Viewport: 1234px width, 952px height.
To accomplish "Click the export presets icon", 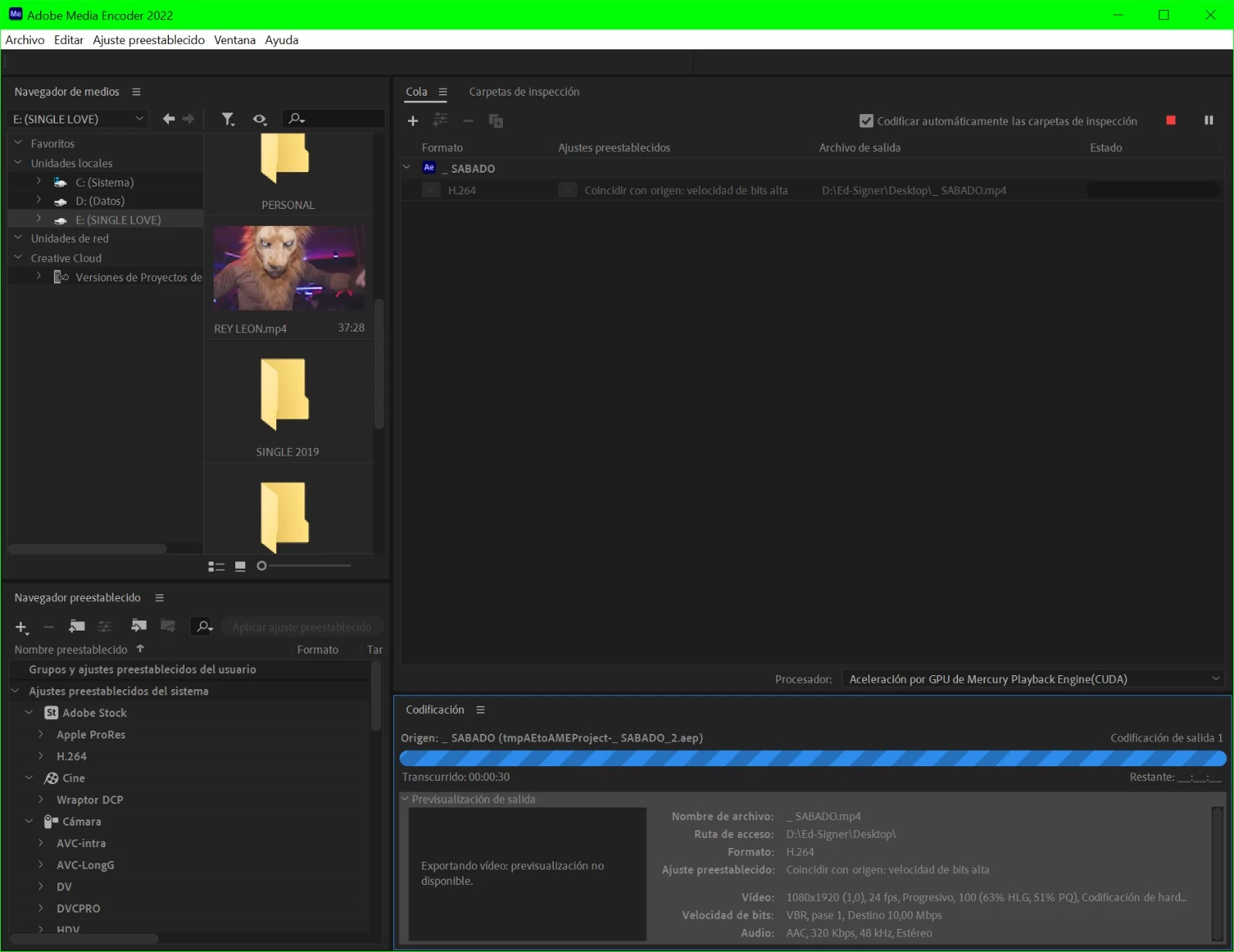I will [x=167, y=626].
